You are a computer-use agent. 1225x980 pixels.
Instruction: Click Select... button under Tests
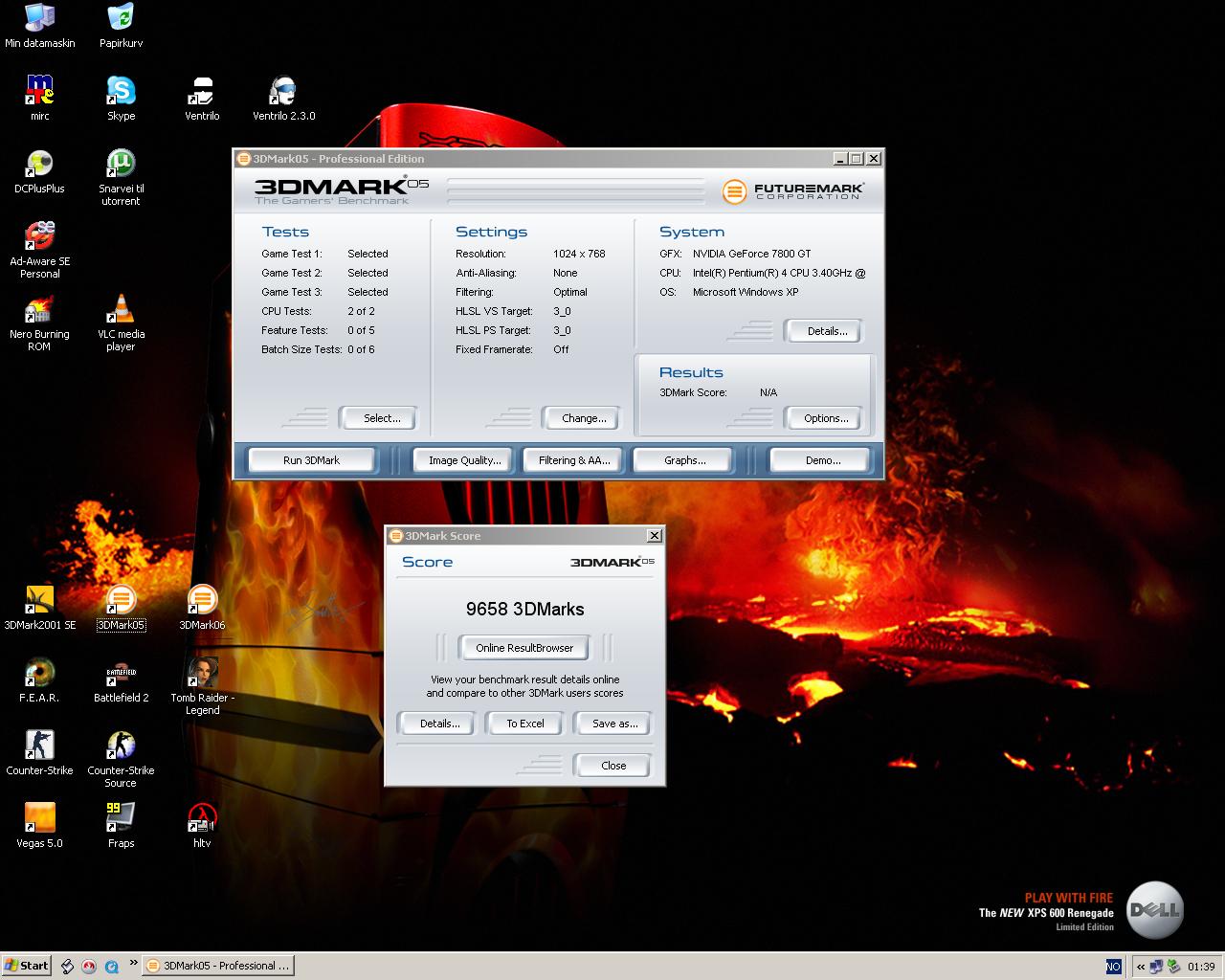tap(381, 418)
